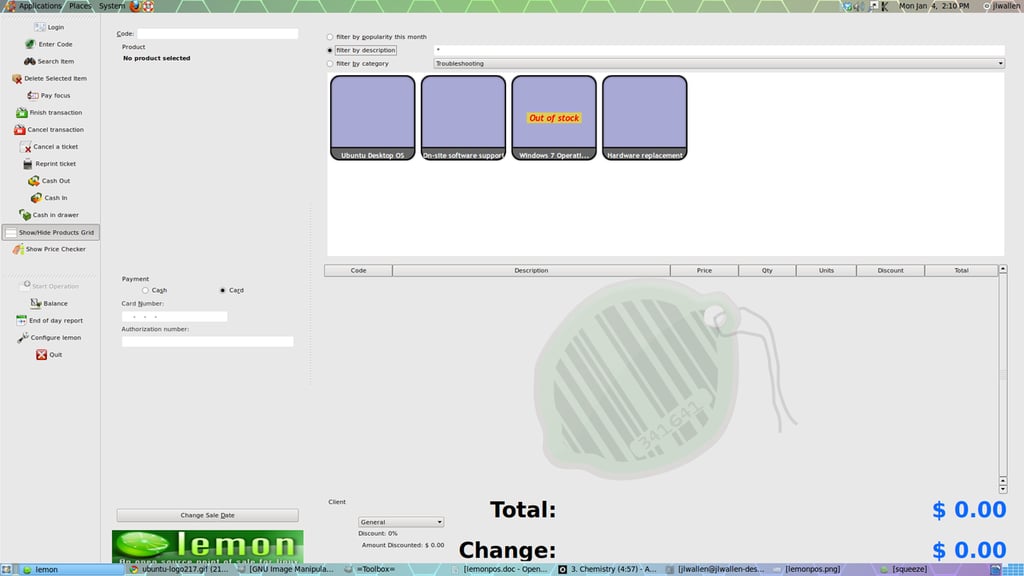Click Finish transaction icon
Image resolution: width=1024 pixels, height=576 pixels.
tap(22, 112)
